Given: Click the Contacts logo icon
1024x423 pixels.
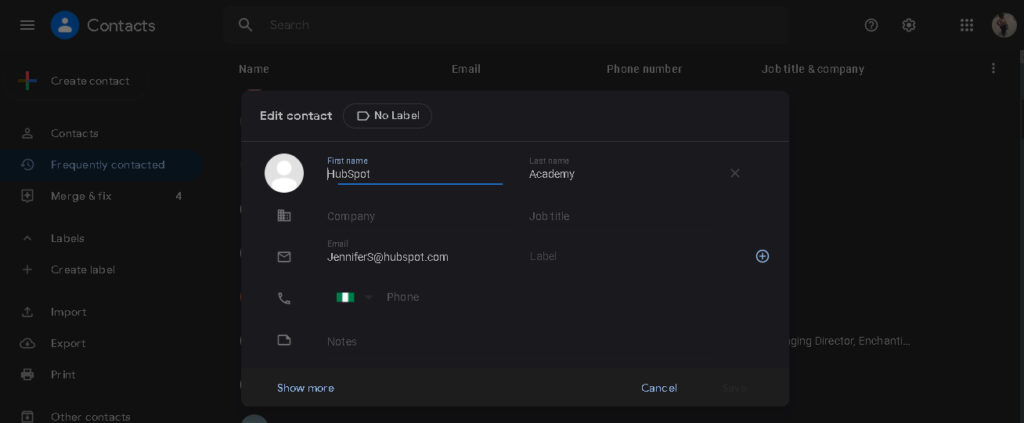Looking at the screenshot, I should pos(65,25).
